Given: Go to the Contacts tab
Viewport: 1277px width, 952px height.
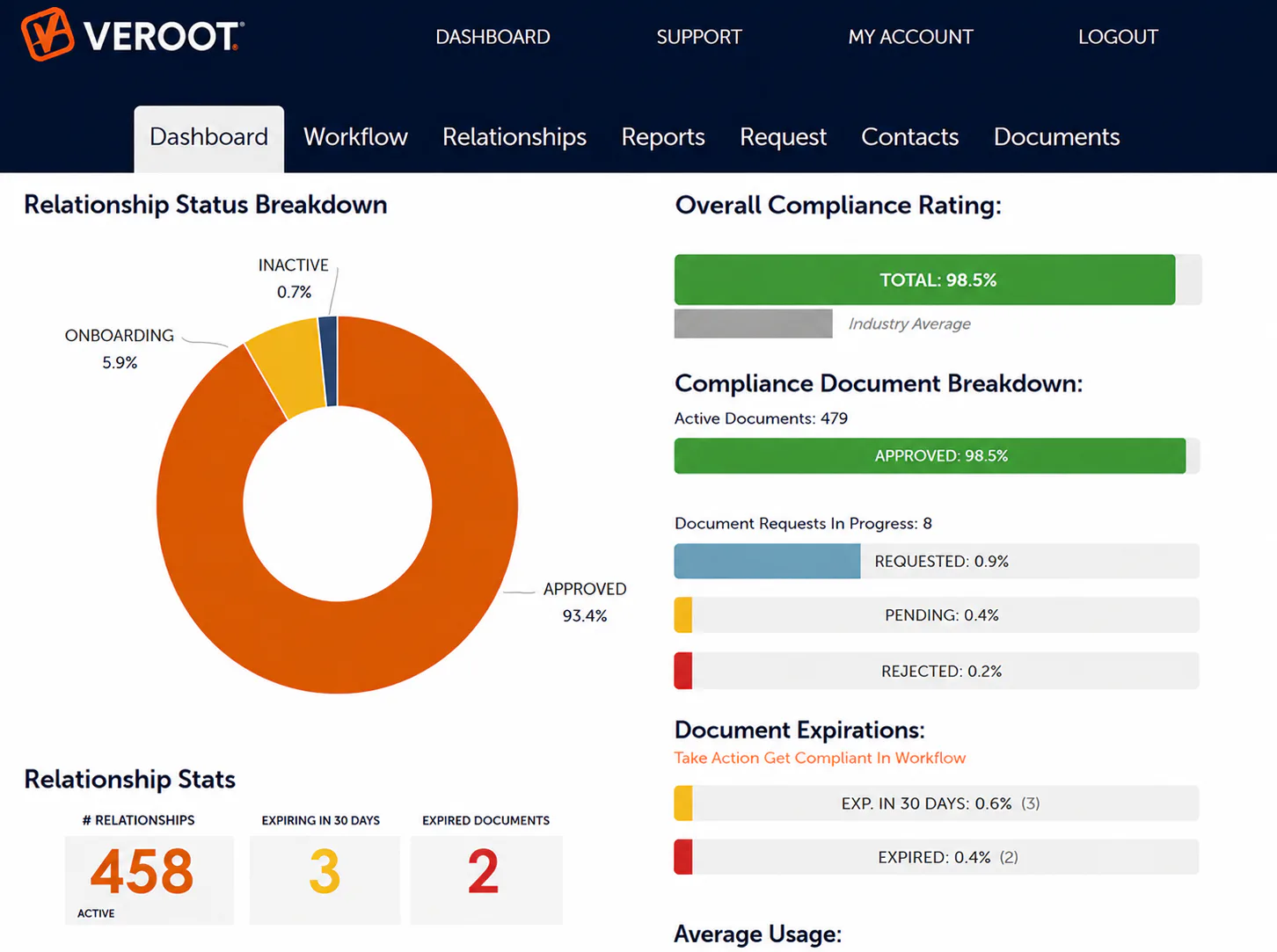Looking at the screenshot, I should pos(909,137).
